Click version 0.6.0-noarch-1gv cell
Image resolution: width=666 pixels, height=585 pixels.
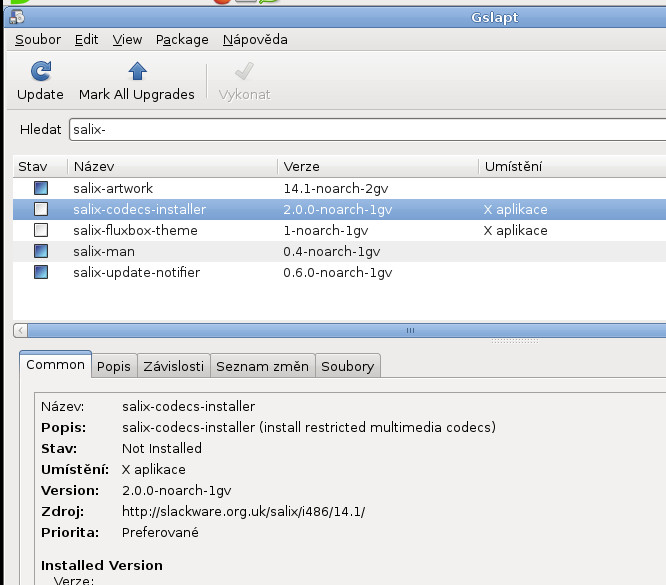pos(338,272)
